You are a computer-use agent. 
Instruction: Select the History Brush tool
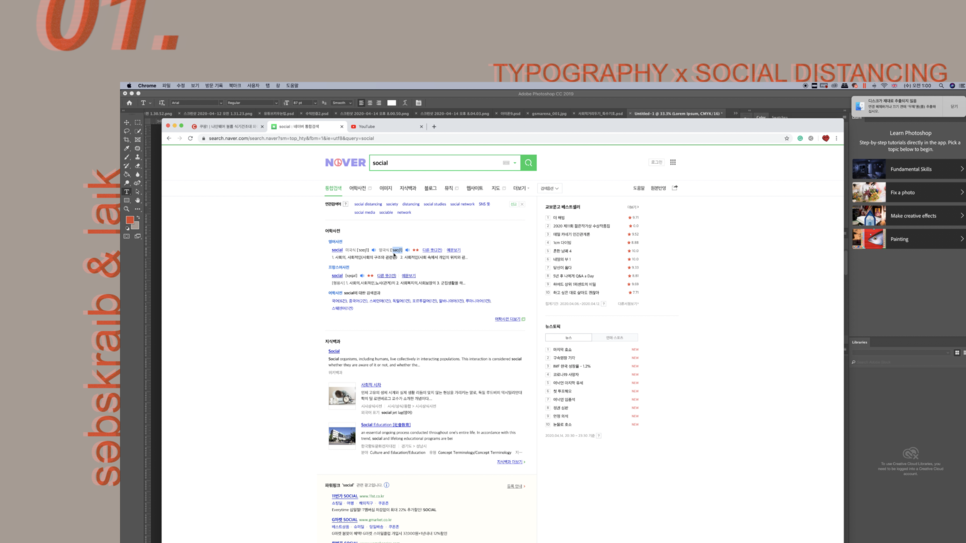pos(126,166)
